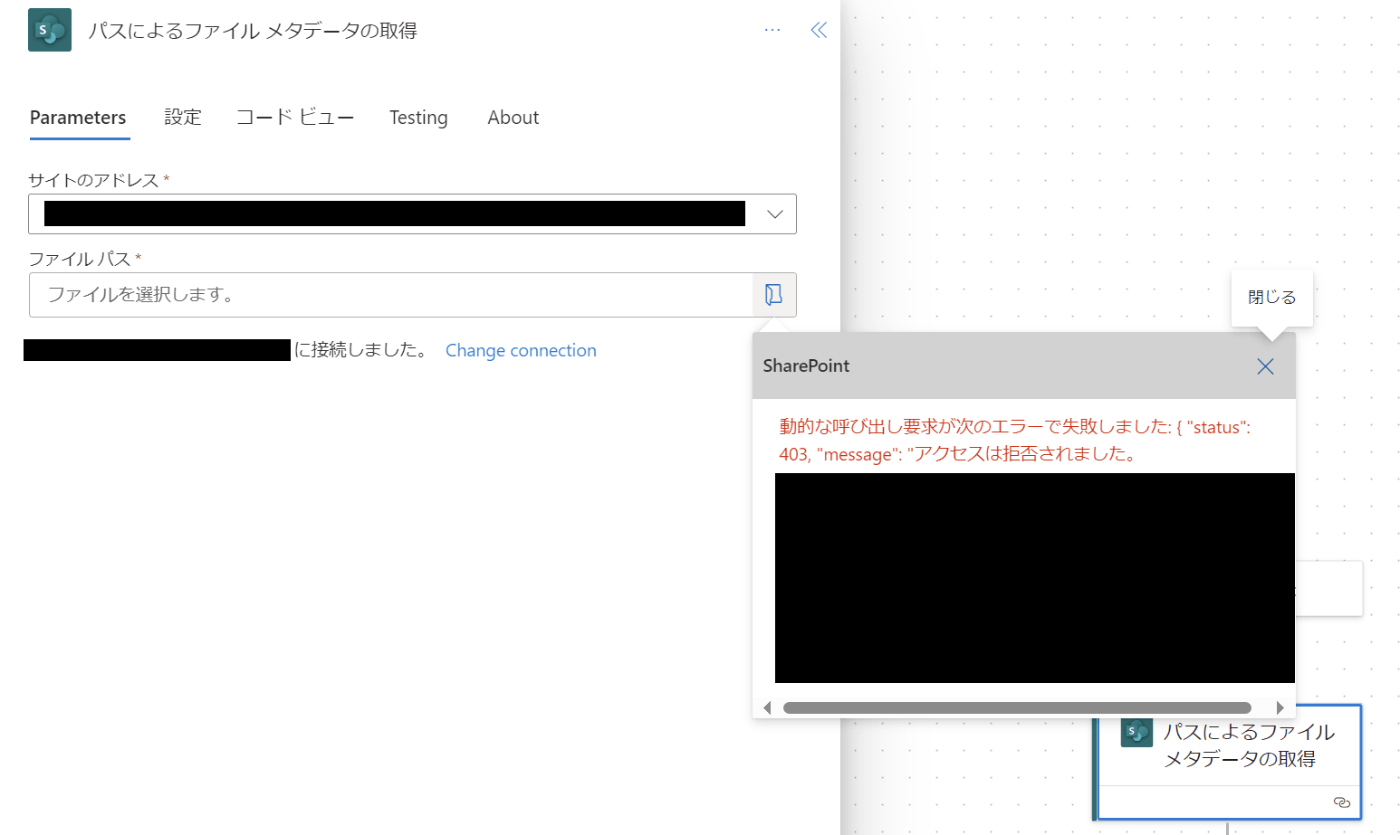1400x835 pixels.
Task: Open the file picker folder icon
Action: [774, 294]
